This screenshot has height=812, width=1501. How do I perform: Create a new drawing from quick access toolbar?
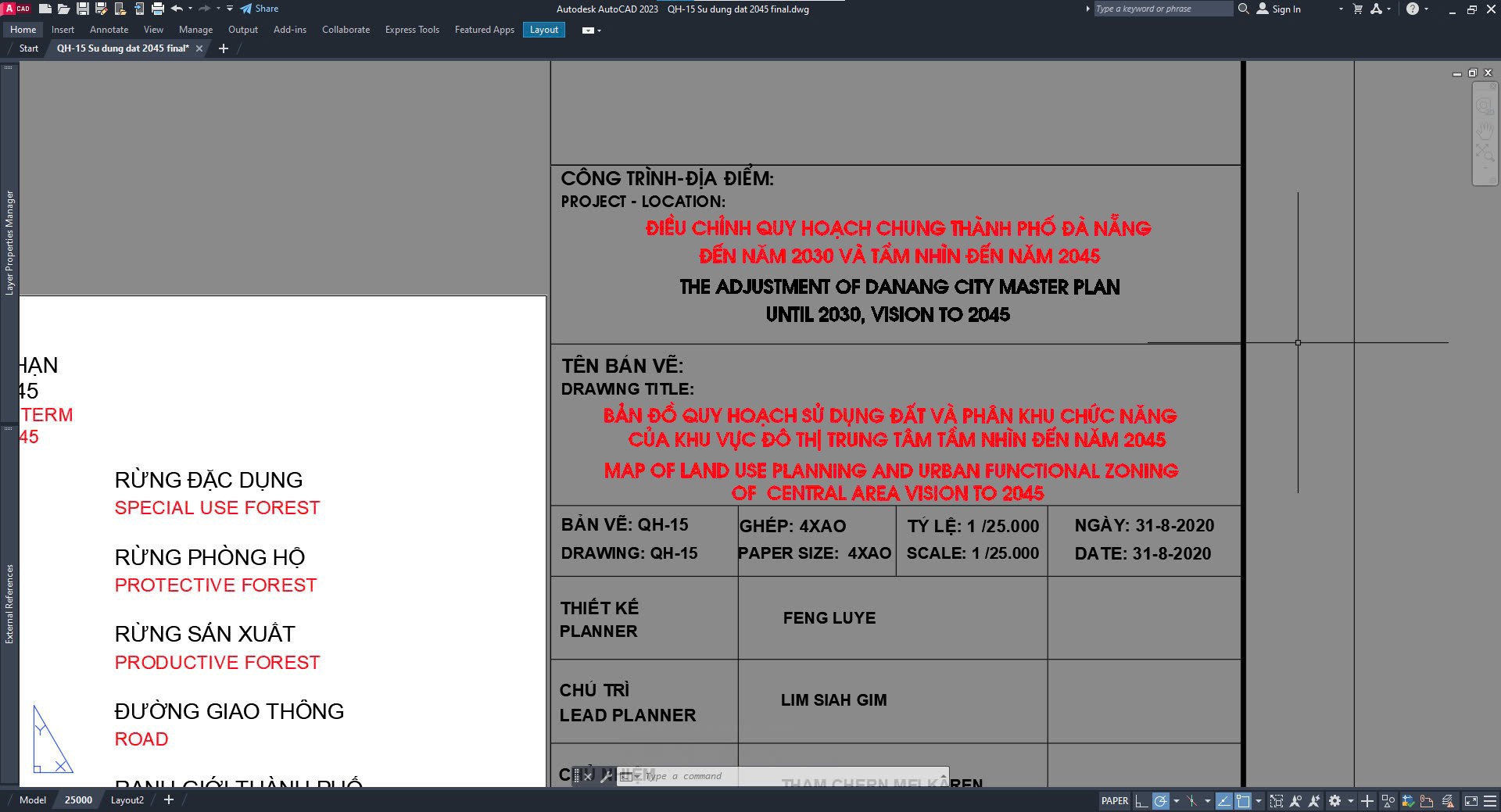(45, 9)
